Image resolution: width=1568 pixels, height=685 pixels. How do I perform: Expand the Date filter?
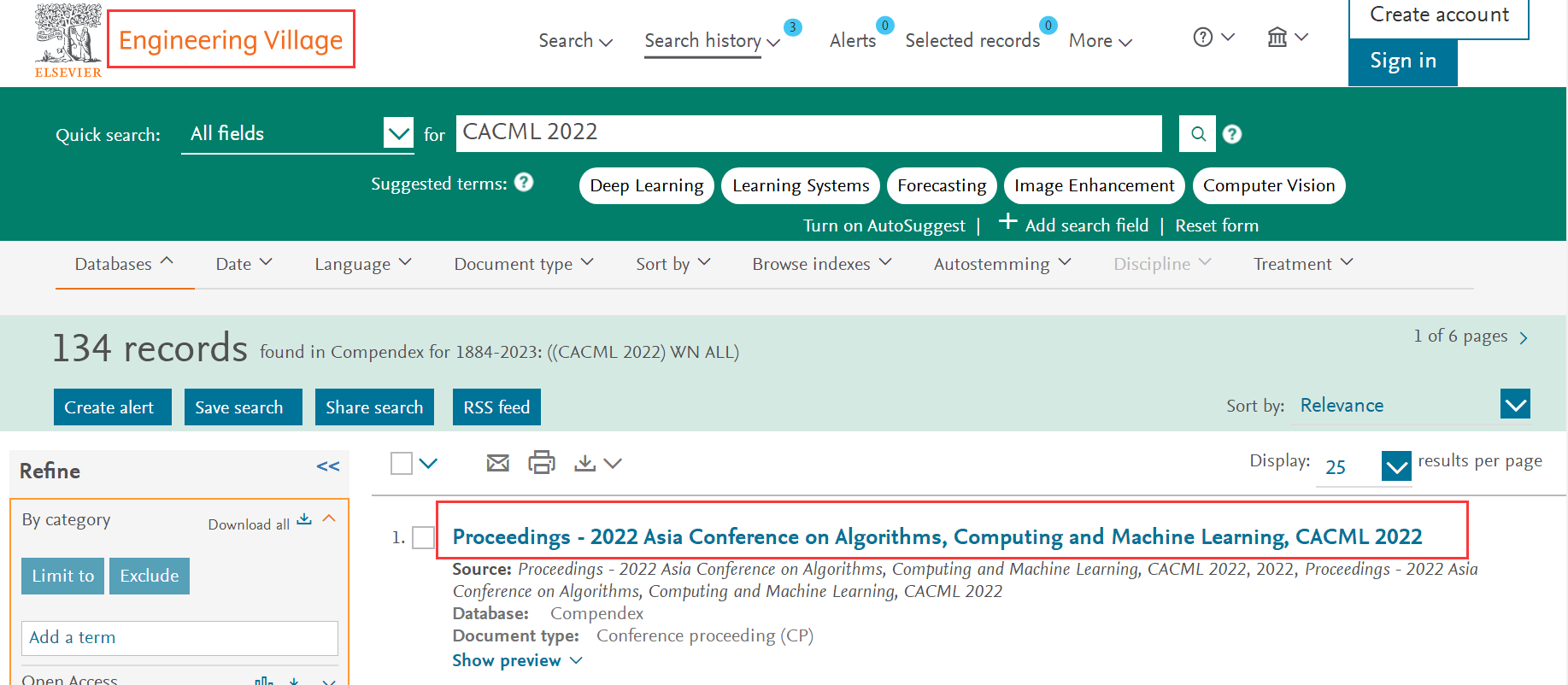(x=244, y=264)
